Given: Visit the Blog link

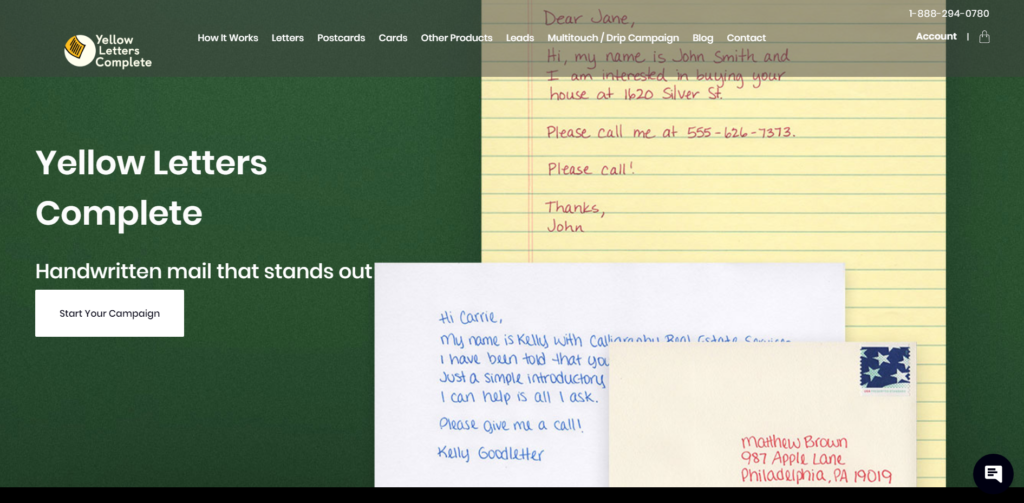Looking at the screenshot, I should coord(703,38).
